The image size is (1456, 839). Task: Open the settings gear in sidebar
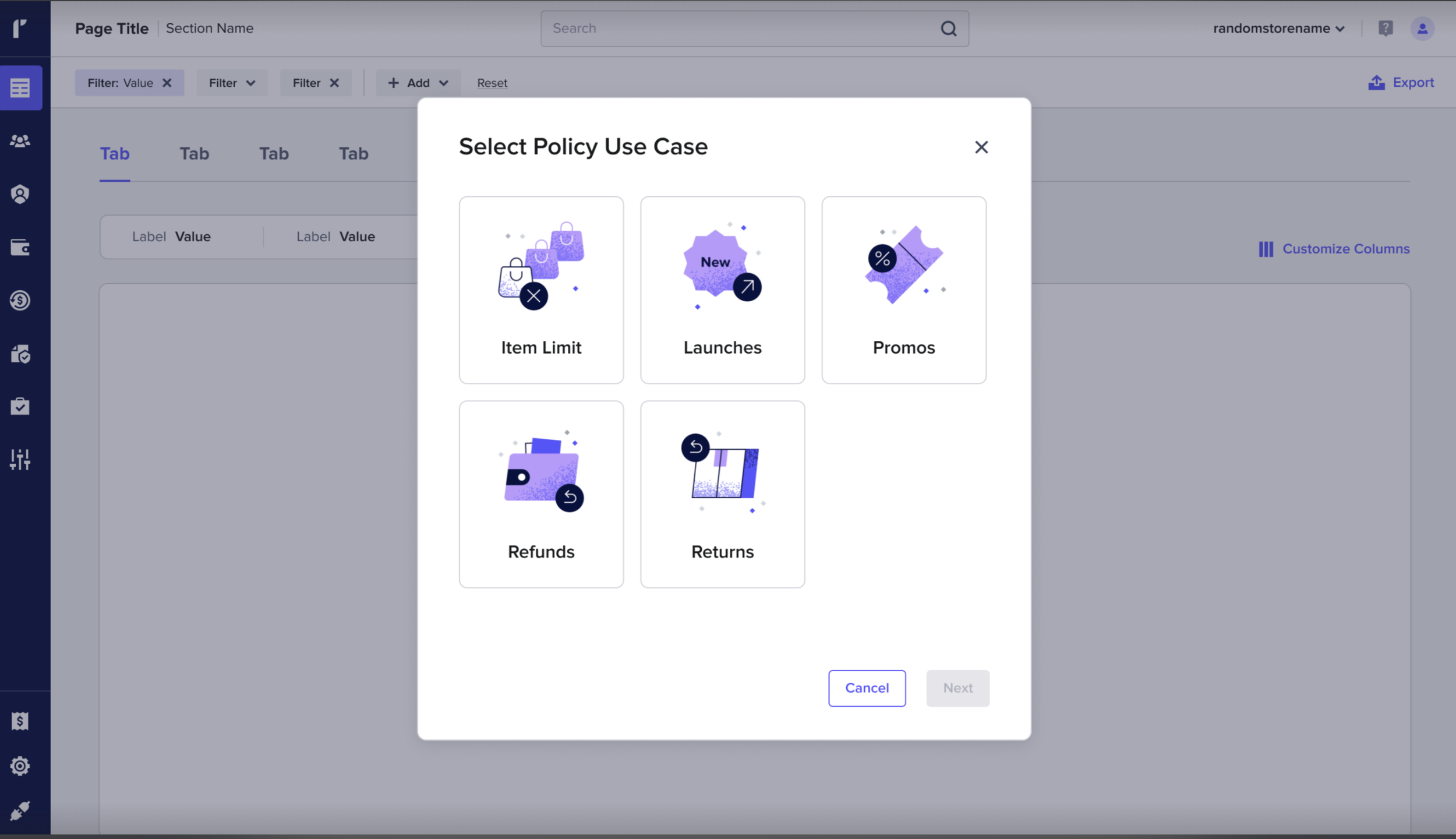tap(20, 766)
